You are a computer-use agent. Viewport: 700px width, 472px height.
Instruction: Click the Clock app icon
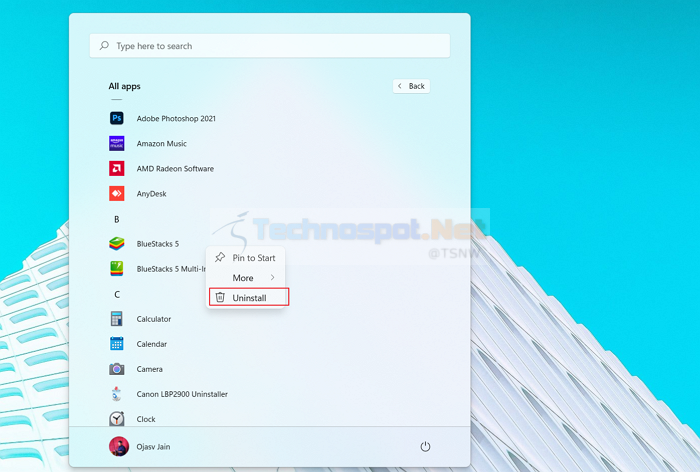click(117, 418)
